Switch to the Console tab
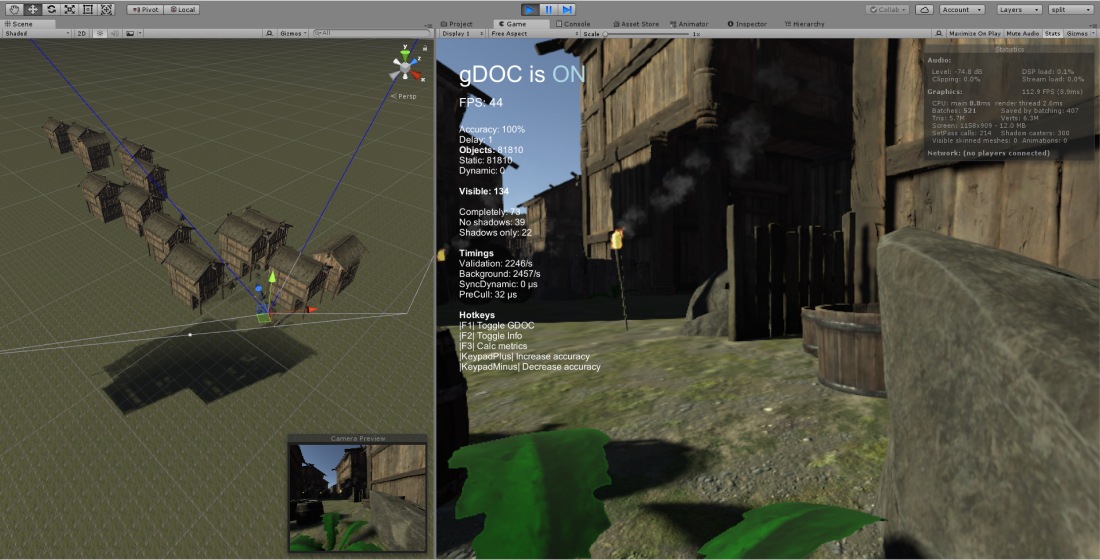Screen dimensions: 1100x560 coord(573,23)
